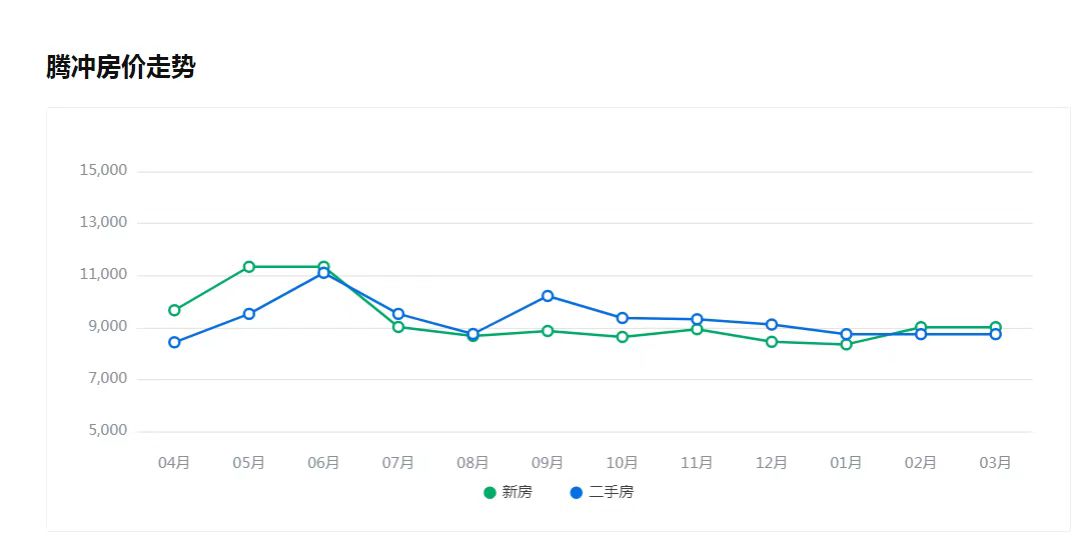Toggle the 新房 series via its legend label
The image size is (1072, 547).
tap(517, 492)
